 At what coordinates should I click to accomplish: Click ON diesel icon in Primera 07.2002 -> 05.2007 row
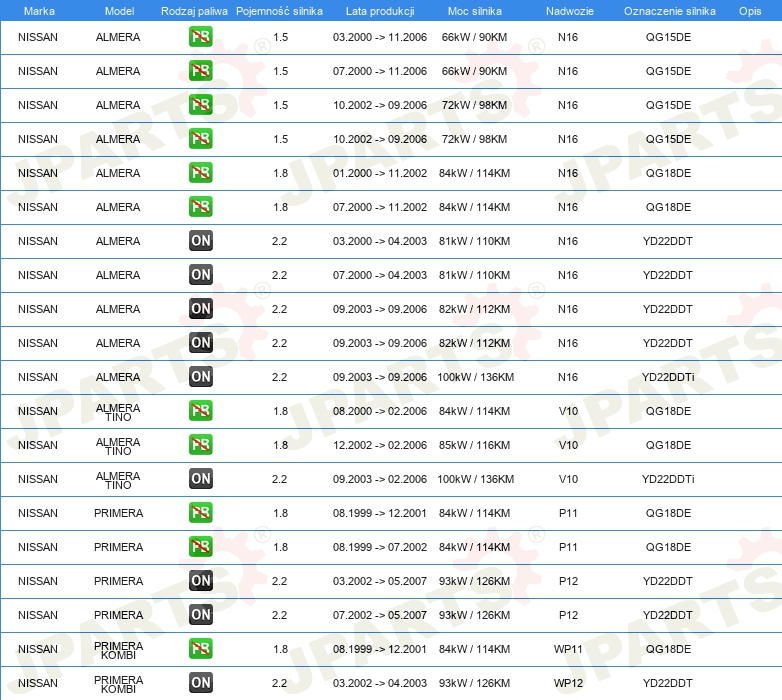[200, 615]
